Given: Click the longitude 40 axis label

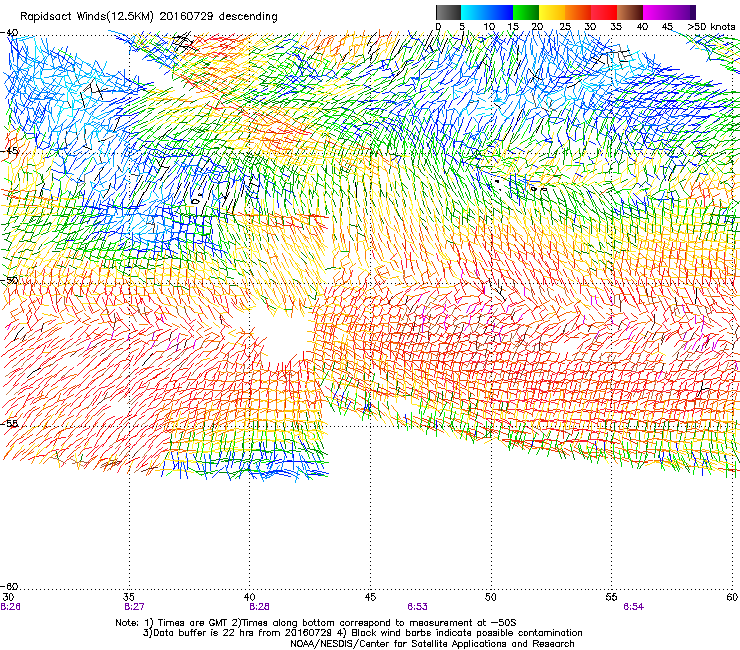Looking at the screenshot, I should tap(249, 597).
